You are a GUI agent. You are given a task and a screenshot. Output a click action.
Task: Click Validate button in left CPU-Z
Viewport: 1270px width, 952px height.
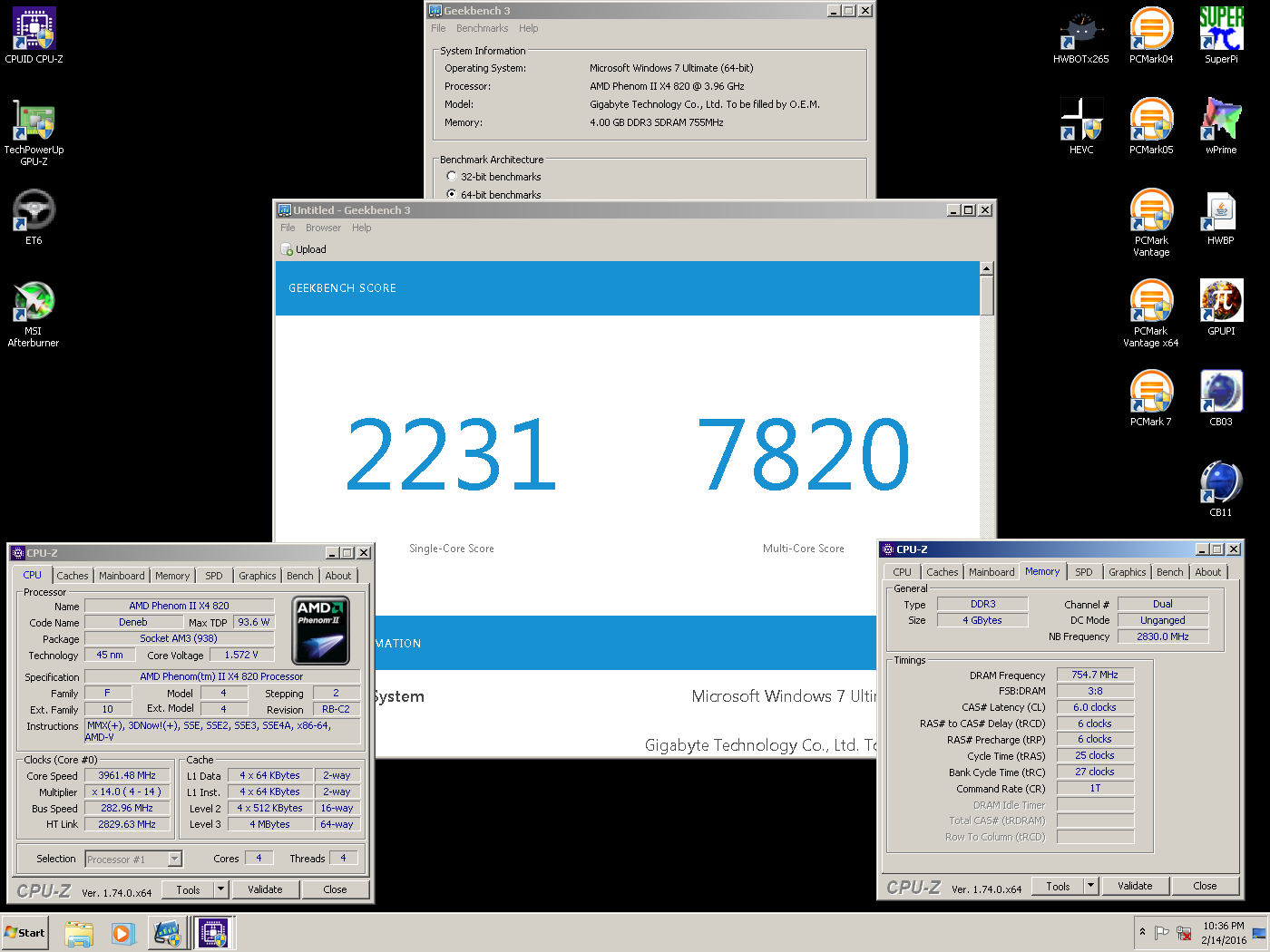tap(265, 889)
